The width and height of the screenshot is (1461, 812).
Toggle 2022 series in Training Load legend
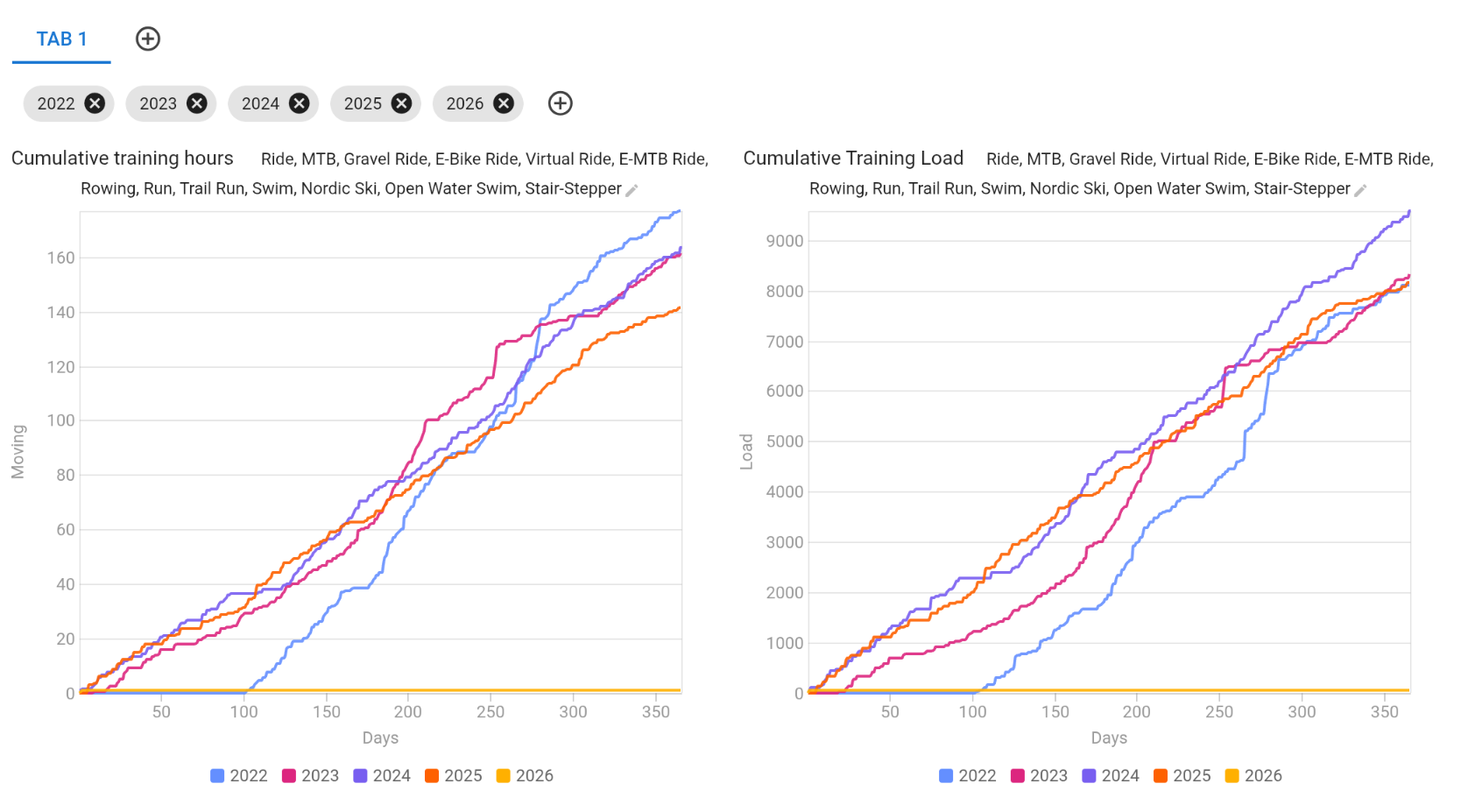[x=968, y=775]
